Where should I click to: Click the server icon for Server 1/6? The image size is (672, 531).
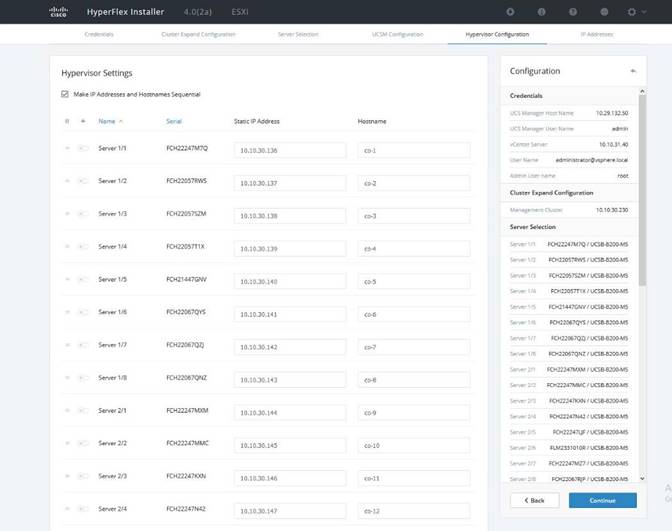pyautogui.click(x=83, y=312)
